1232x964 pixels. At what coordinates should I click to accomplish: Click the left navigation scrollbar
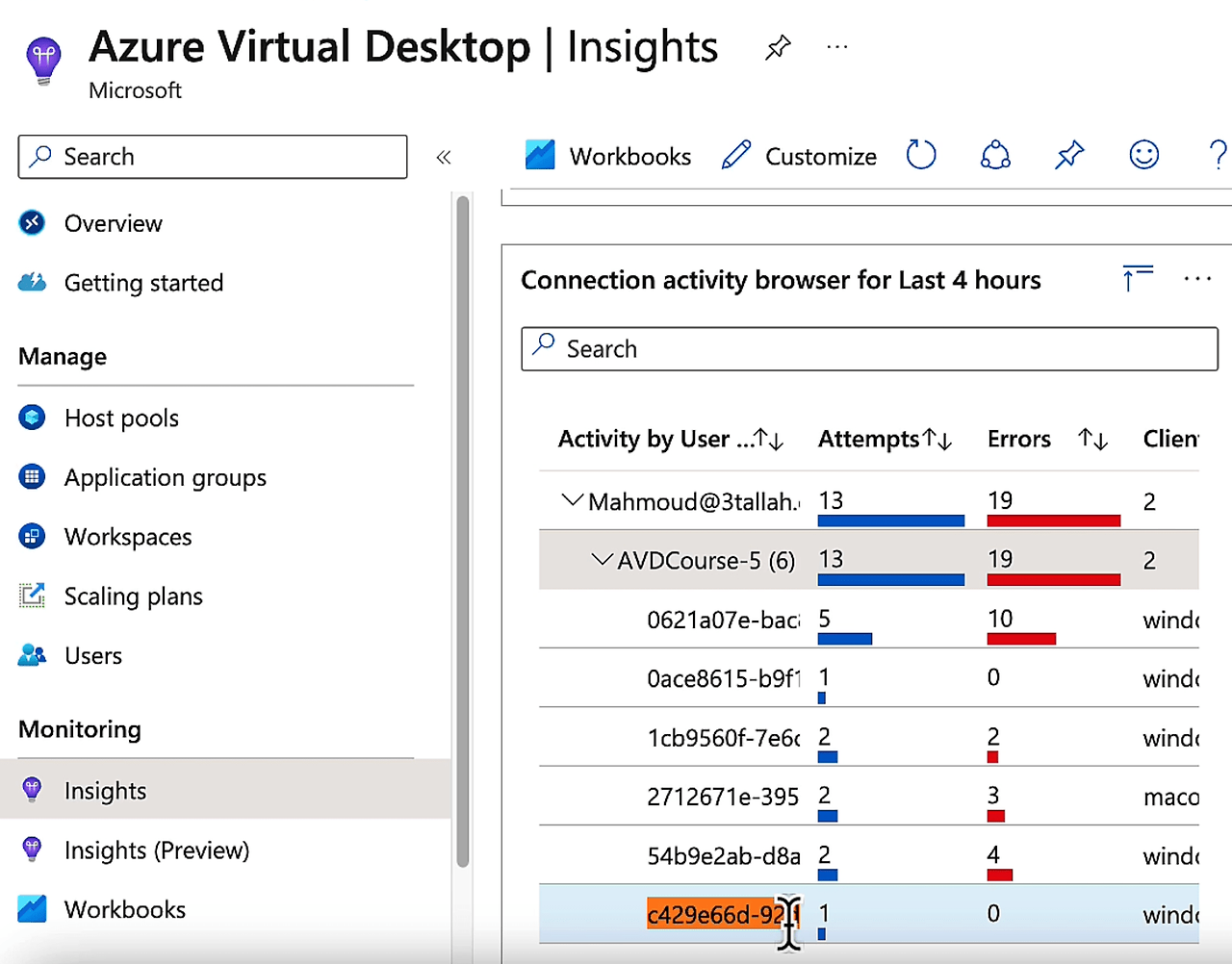tap(463, 532)
